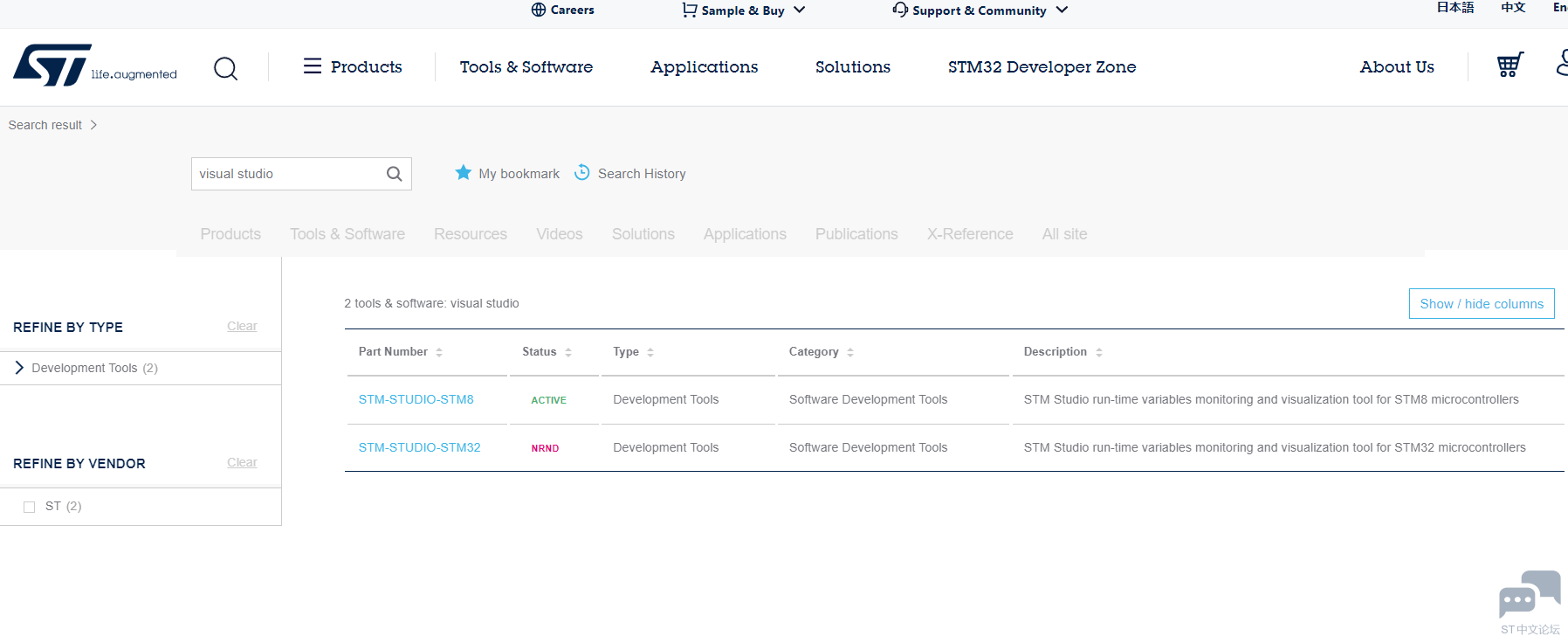Viewport: 1568px width, 643px height.
Task: Clear the Refine by Vendor filter
Action: [x=242, y=462]
